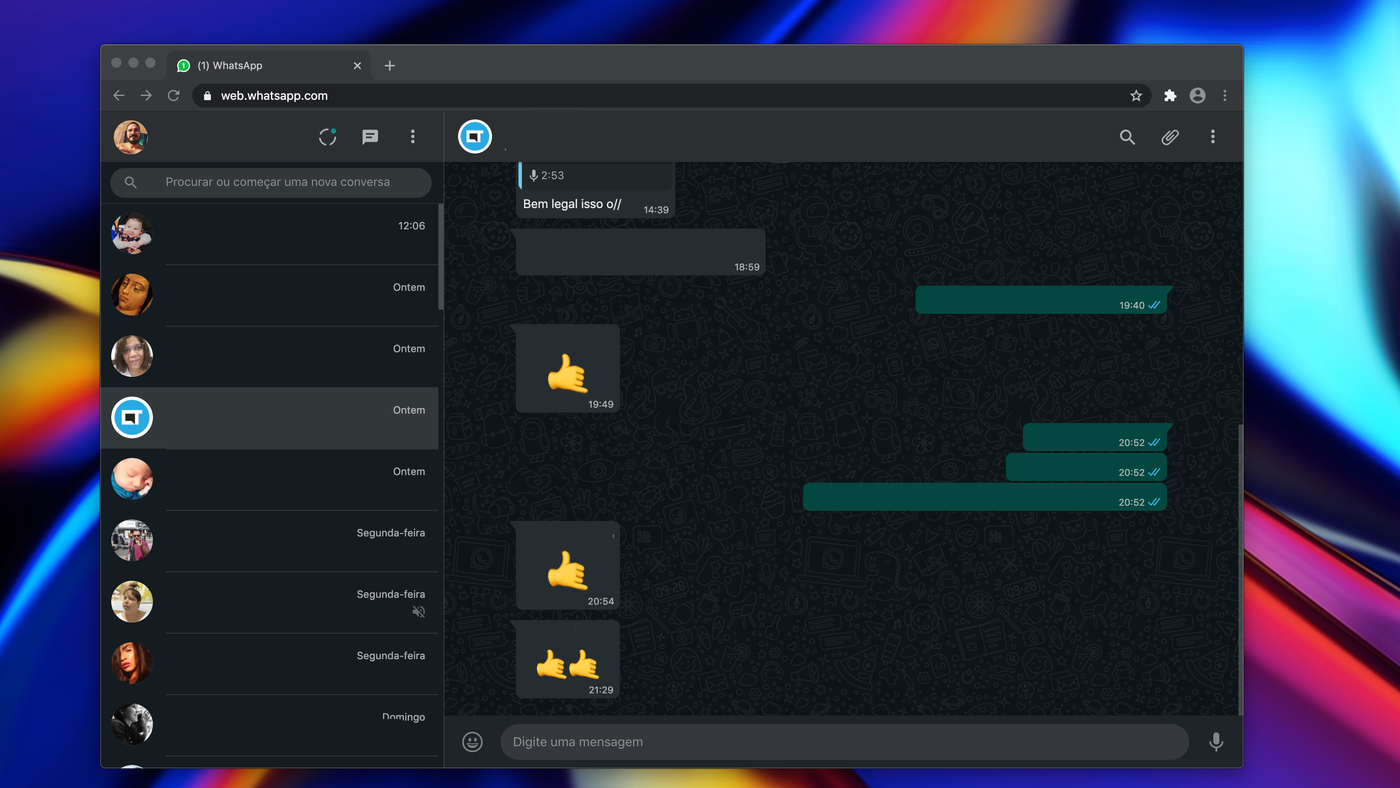Screen dimensions: 1400x788
Task: Open chat header contact avatar
Action: (475, 137)
